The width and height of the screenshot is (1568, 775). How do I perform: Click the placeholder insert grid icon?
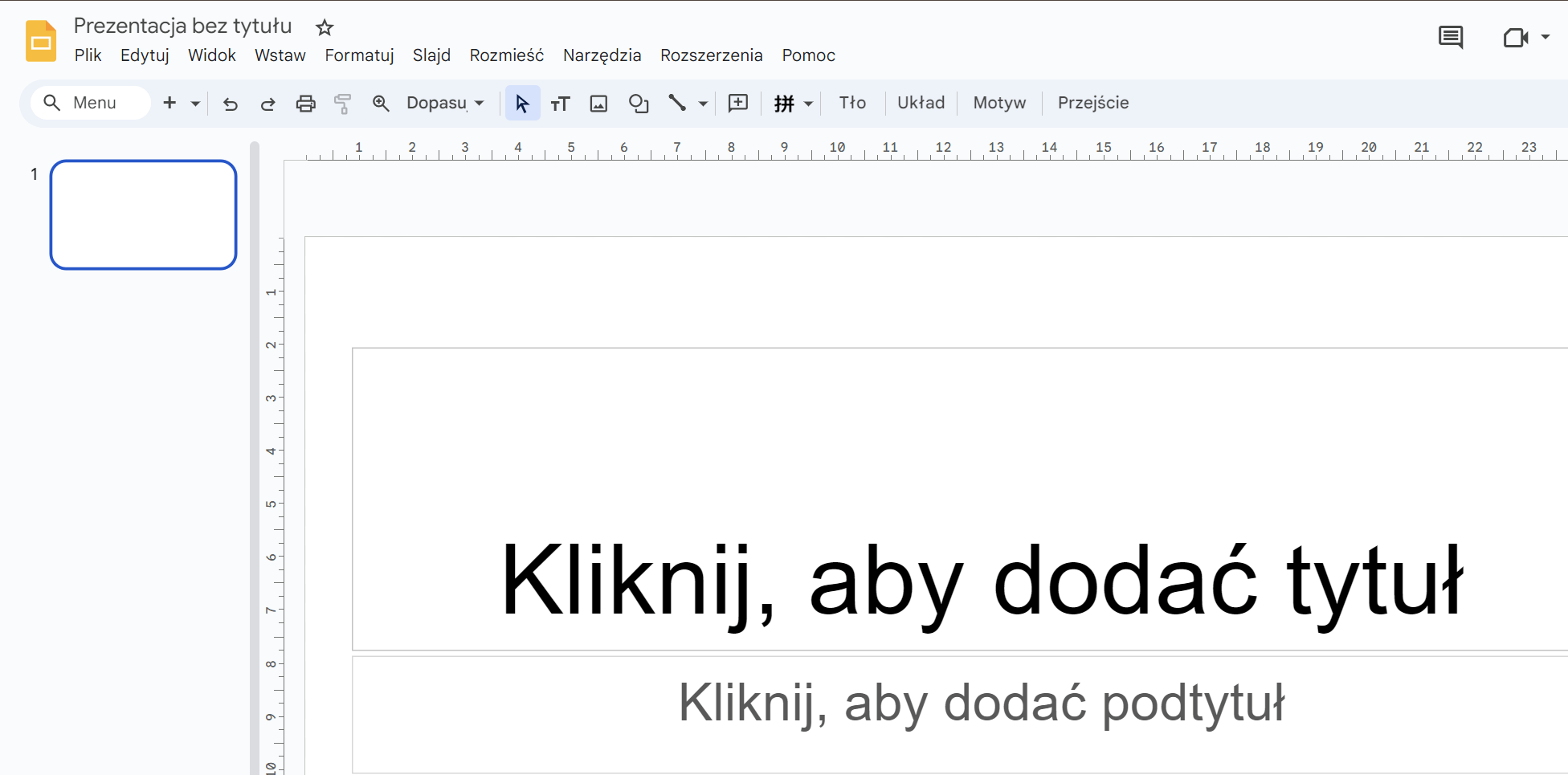pyautogui.click(x=784, y=104)
